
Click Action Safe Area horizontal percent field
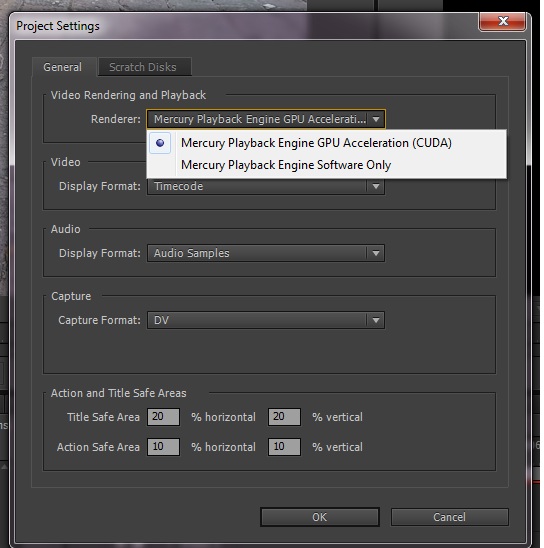pos(164,447)
